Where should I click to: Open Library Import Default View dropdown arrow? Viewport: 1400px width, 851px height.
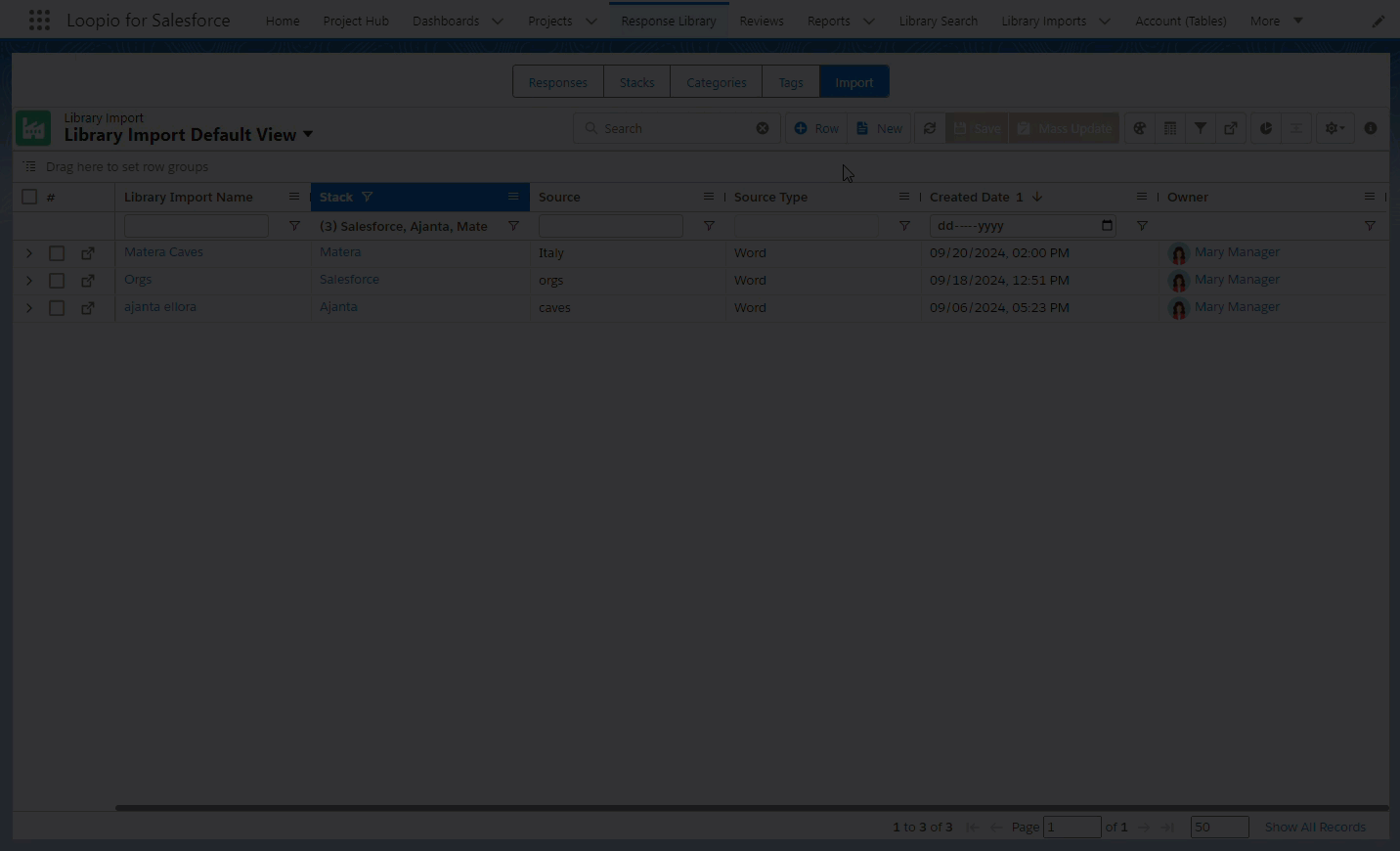pyautogui.click(x=308, y=135)
